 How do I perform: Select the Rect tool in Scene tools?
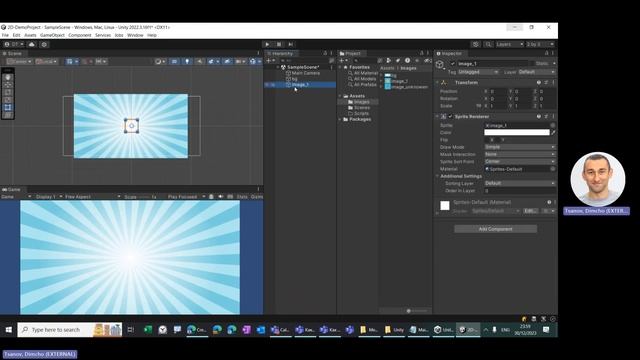[x=8, y=107]
